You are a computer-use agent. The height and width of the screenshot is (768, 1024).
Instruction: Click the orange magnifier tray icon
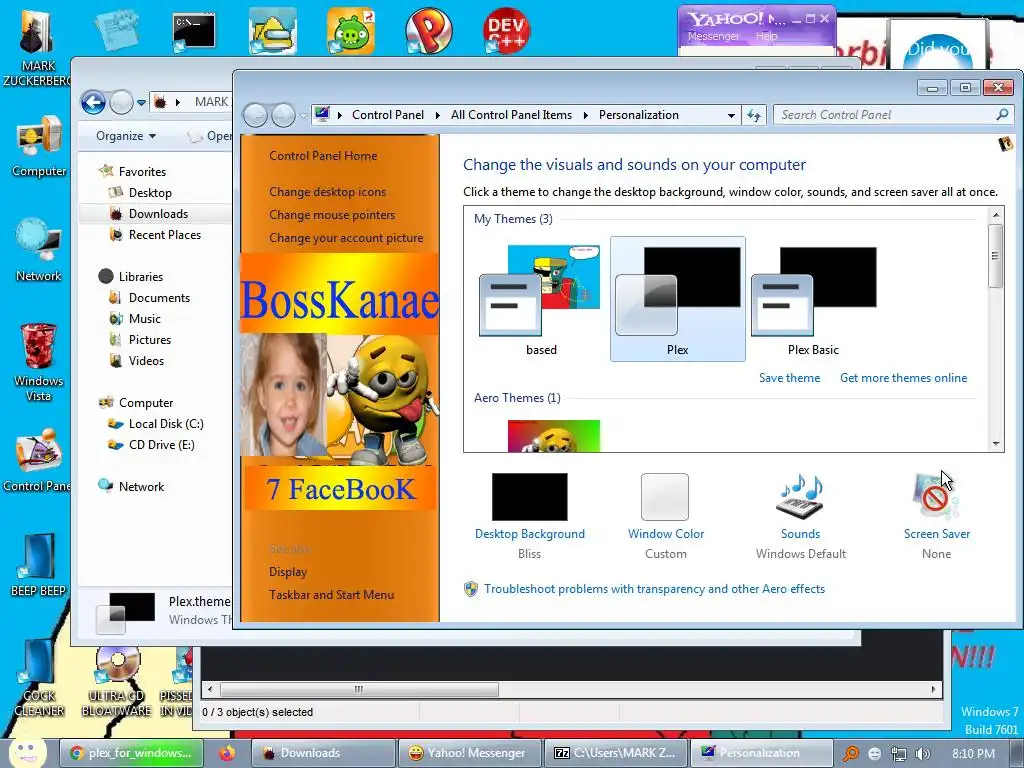850,754
